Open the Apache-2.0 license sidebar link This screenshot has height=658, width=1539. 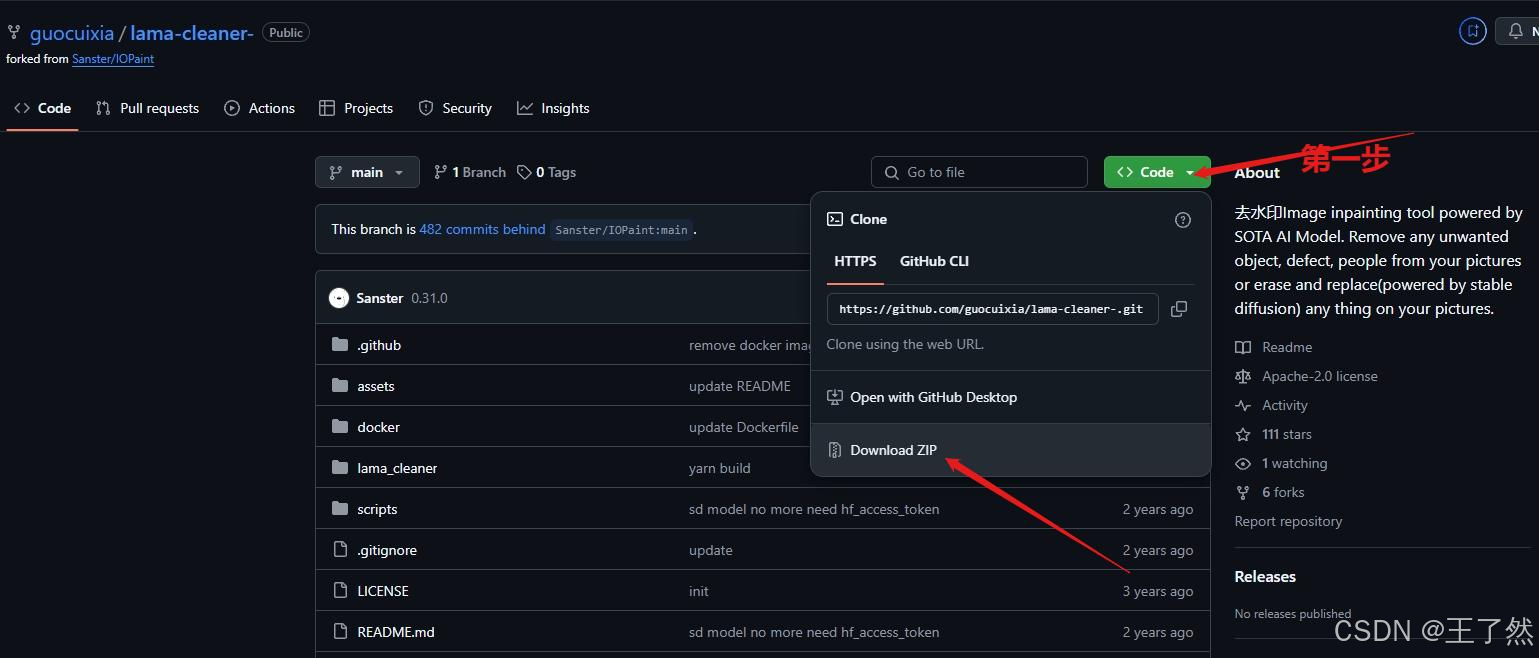[x=1307, y=376]
